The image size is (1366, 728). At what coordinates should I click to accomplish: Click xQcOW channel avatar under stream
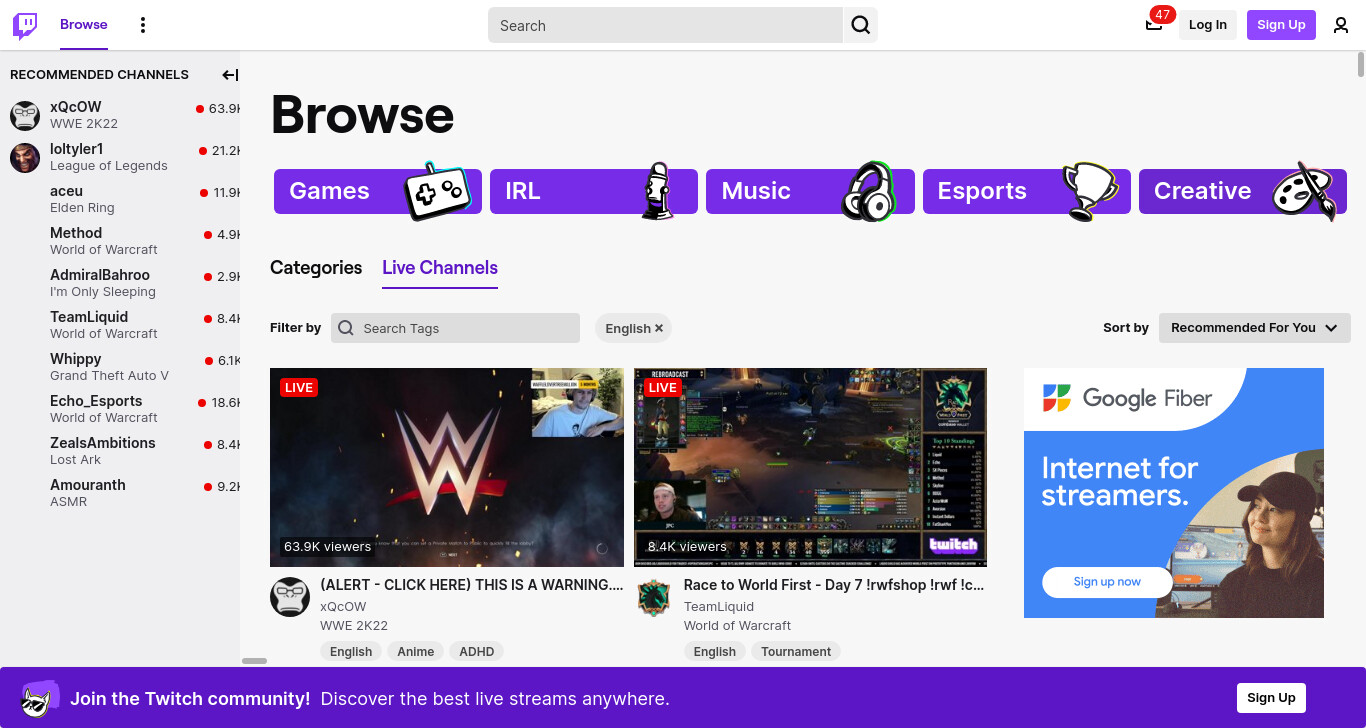[x=290, y=596]
